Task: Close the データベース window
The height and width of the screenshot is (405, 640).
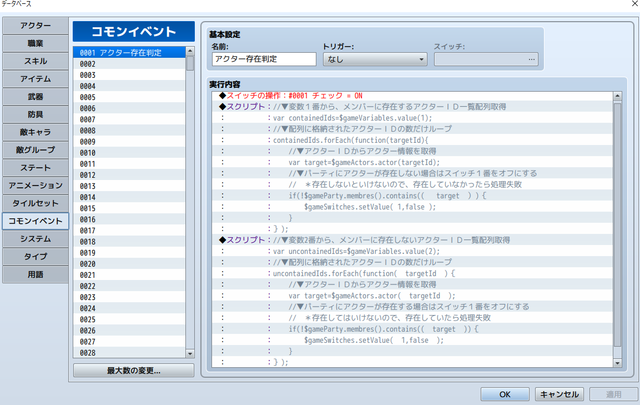Action: 635,4
